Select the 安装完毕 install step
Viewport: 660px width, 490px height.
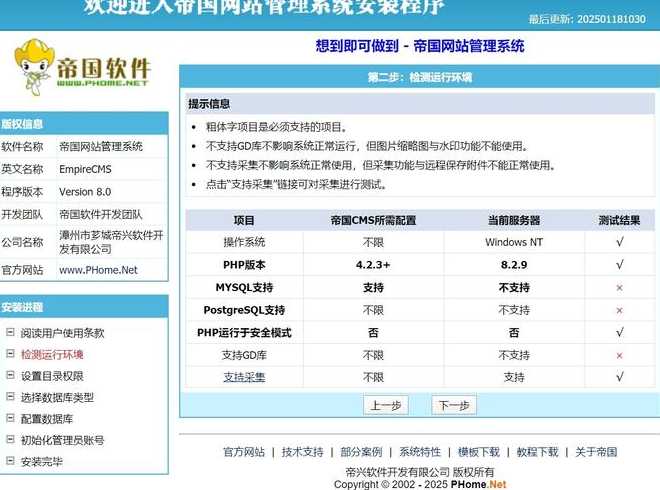[41, 462]
